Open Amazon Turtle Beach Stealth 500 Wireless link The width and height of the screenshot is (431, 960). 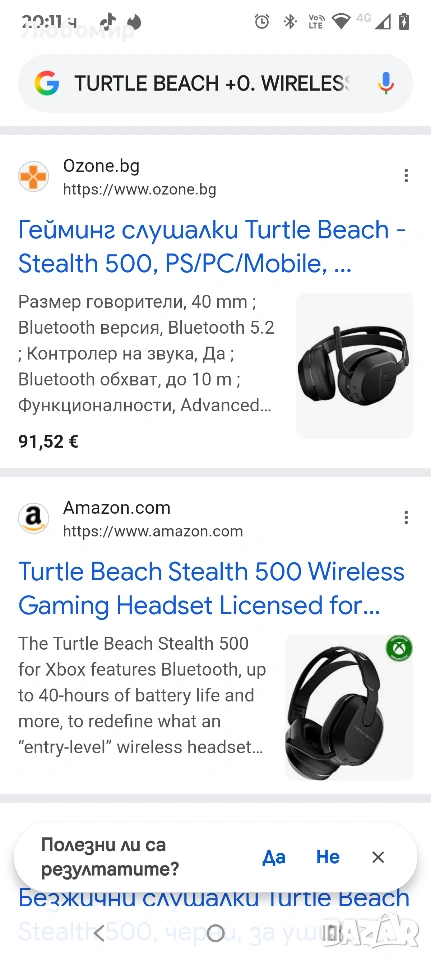[x=211, y=588]
